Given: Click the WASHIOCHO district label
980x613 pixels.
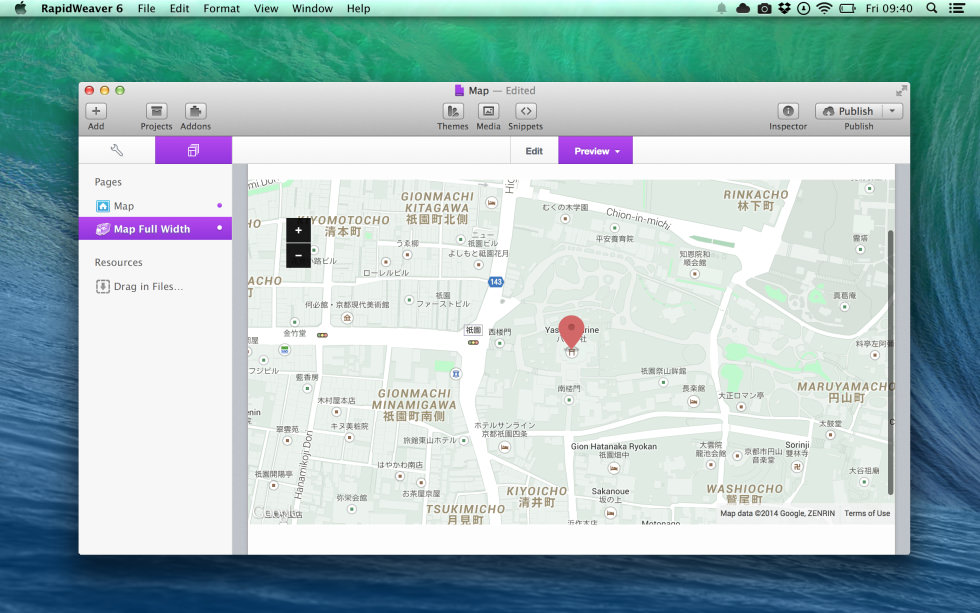Looking at the screenshot, I should click(744, 494).
